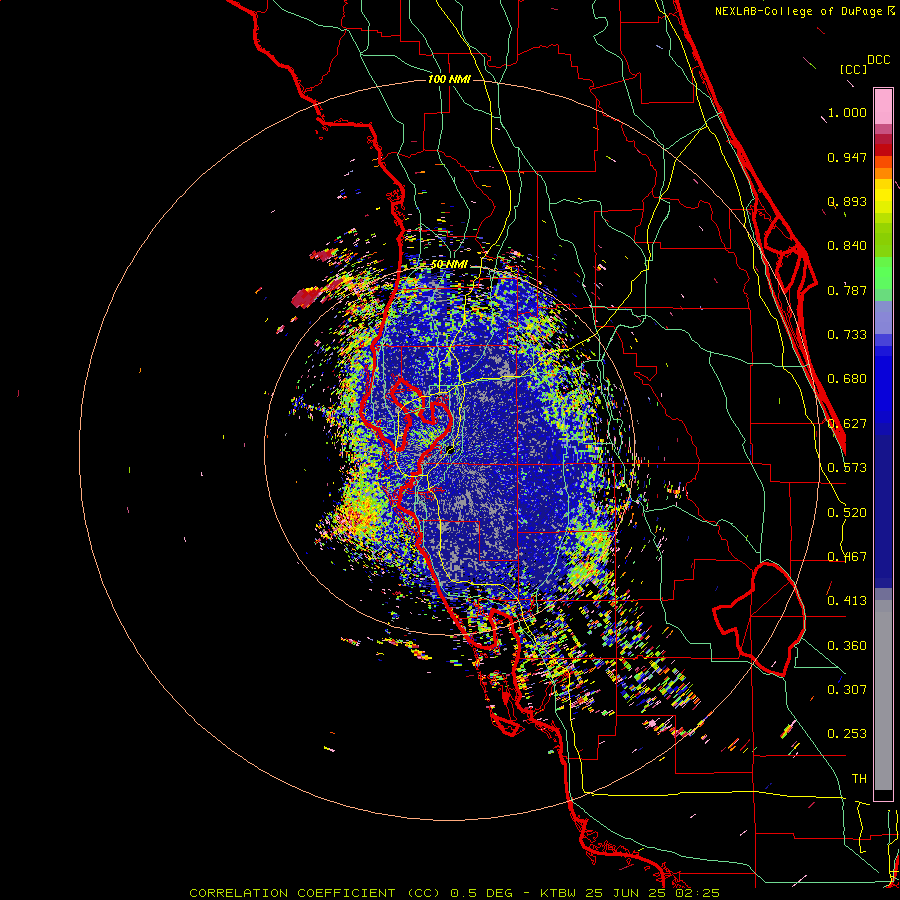Click the 'TH' threshold label on the legend
The width and height of the screenshot is (900, 900).
[x=859, y=779]
